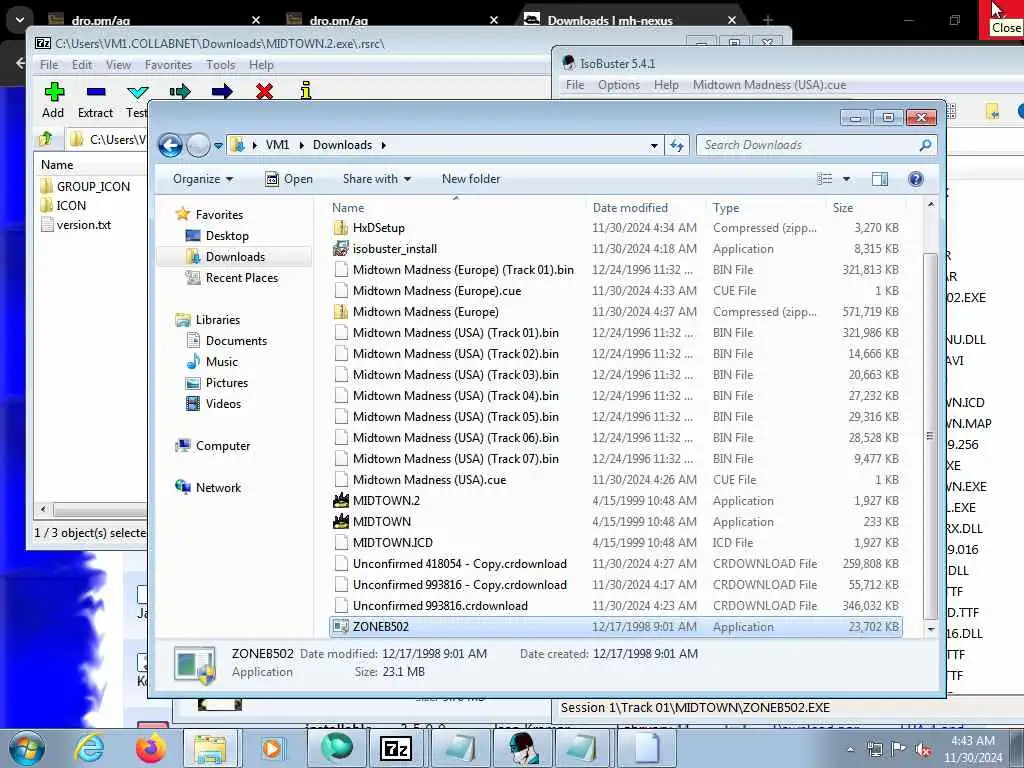Click the New folder button
This screenshot has height=768, width=1024.
pyautogui.click(x=471, y=179)
